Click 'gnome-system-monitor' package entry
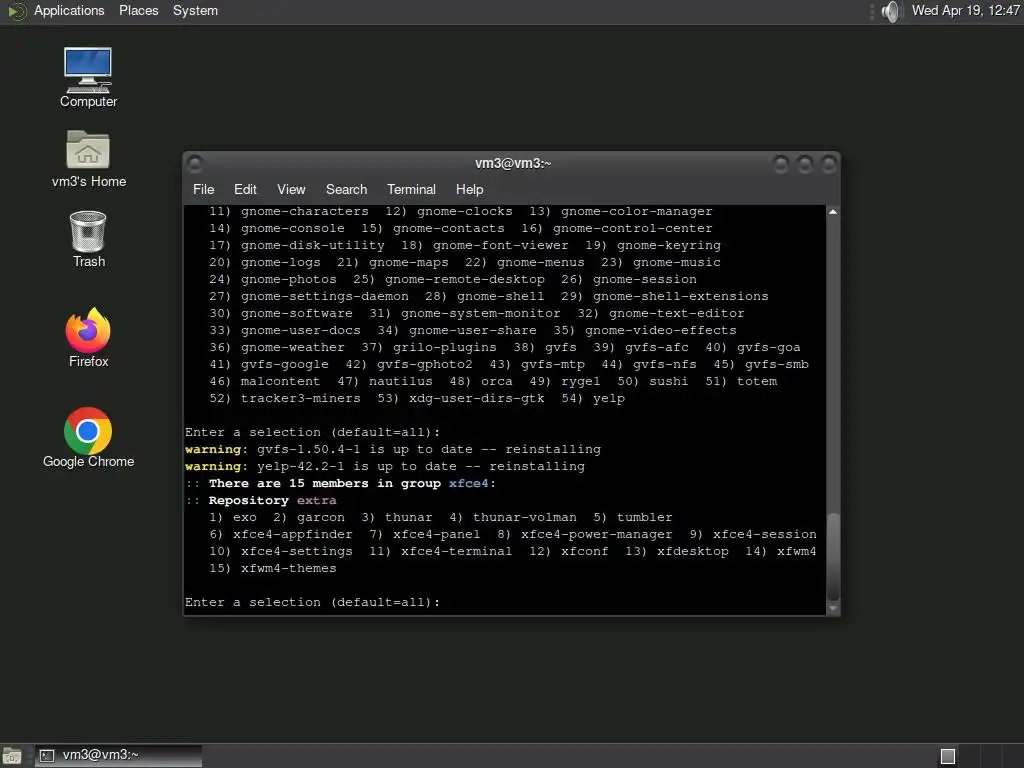This screenshot has width=1024, height=768. (481, 313)
